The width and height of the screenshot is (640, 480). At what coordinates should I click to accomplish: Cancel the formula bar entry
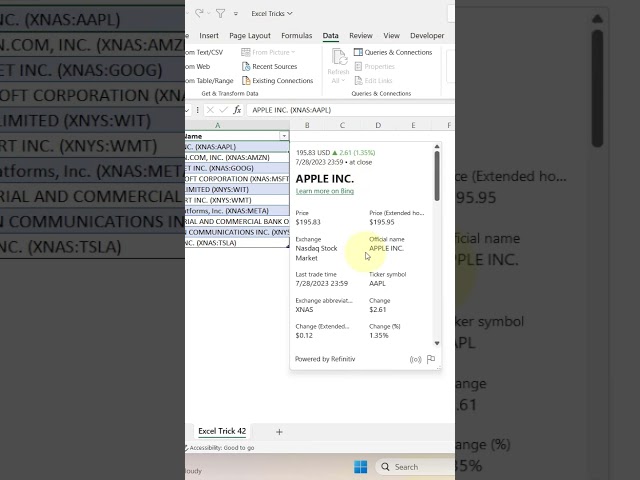[210, 110]
